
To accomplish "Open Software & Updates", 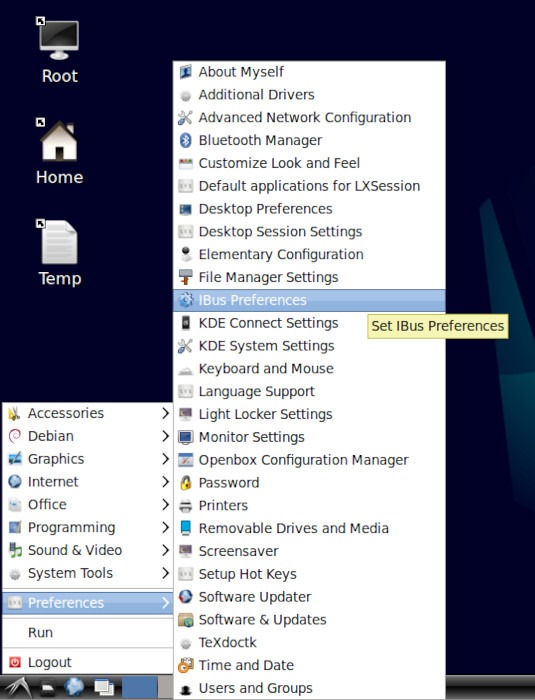I will (309, 620).
